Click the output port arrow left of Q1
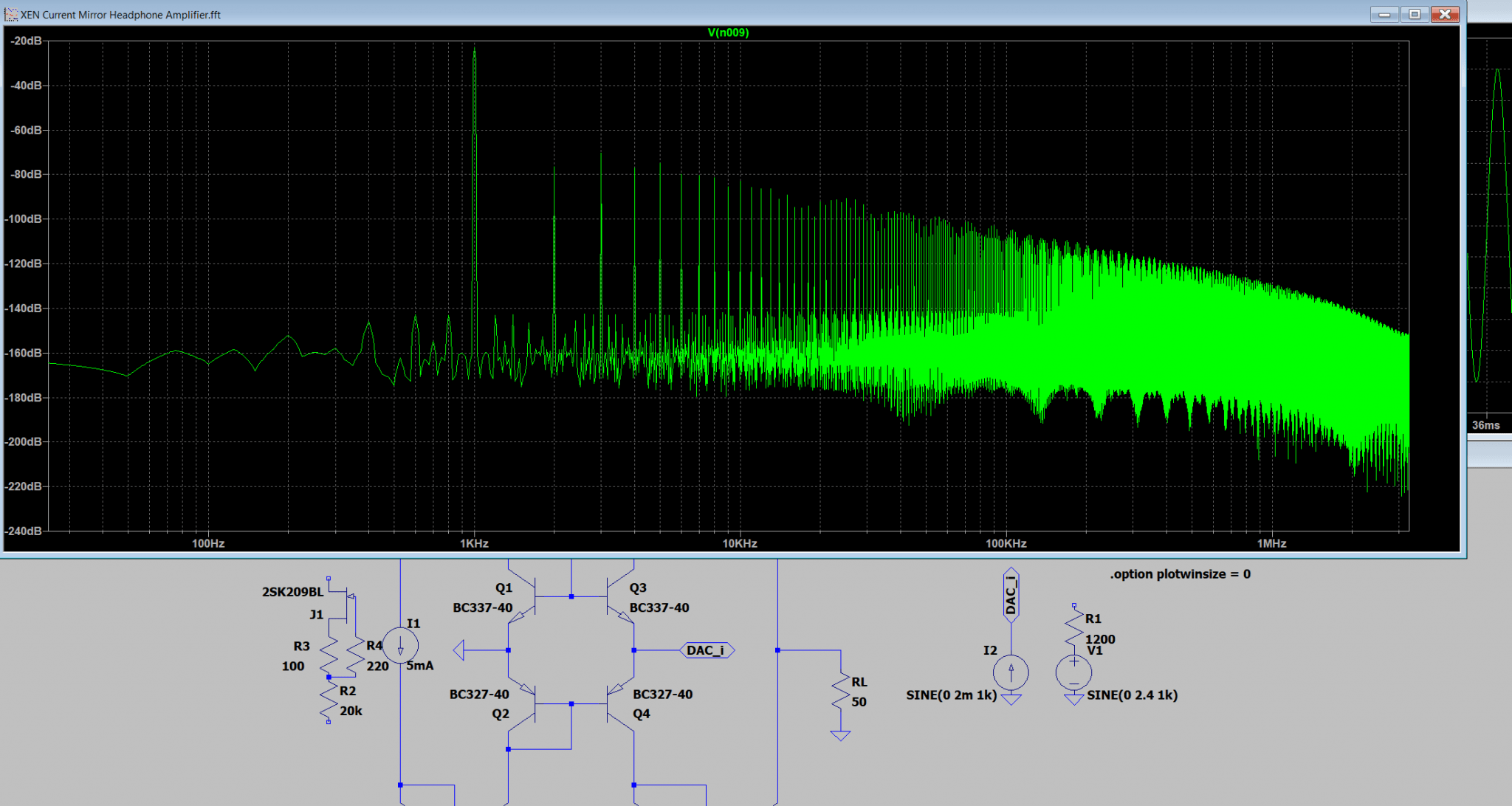1512x806 pixels. [x=458, y=650]
